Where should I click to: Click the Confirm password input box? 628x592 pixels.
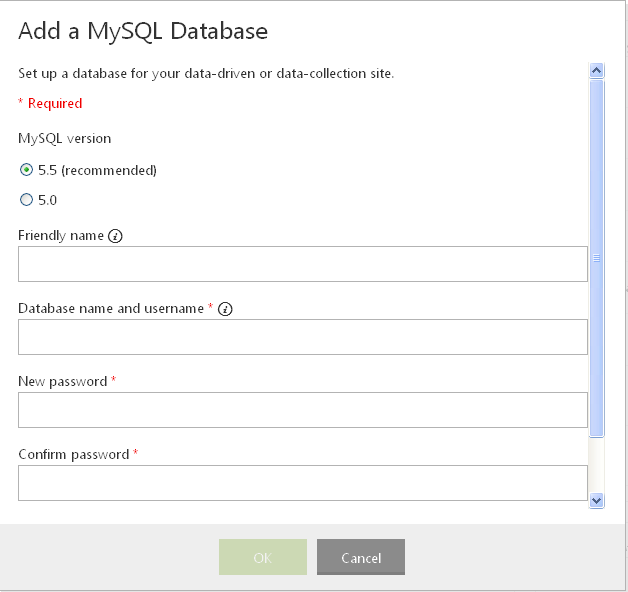303,483
